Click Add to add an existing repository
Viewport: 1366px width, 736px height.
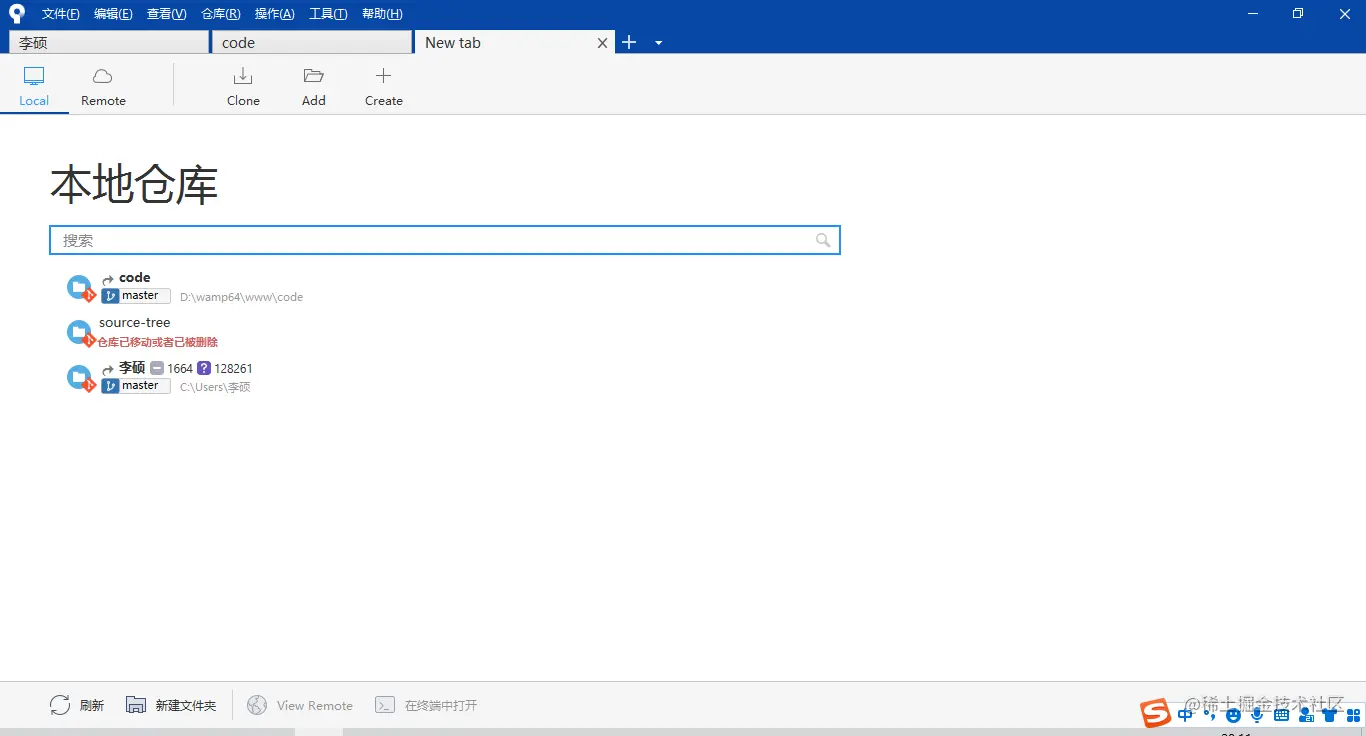[x=314, y=86]
